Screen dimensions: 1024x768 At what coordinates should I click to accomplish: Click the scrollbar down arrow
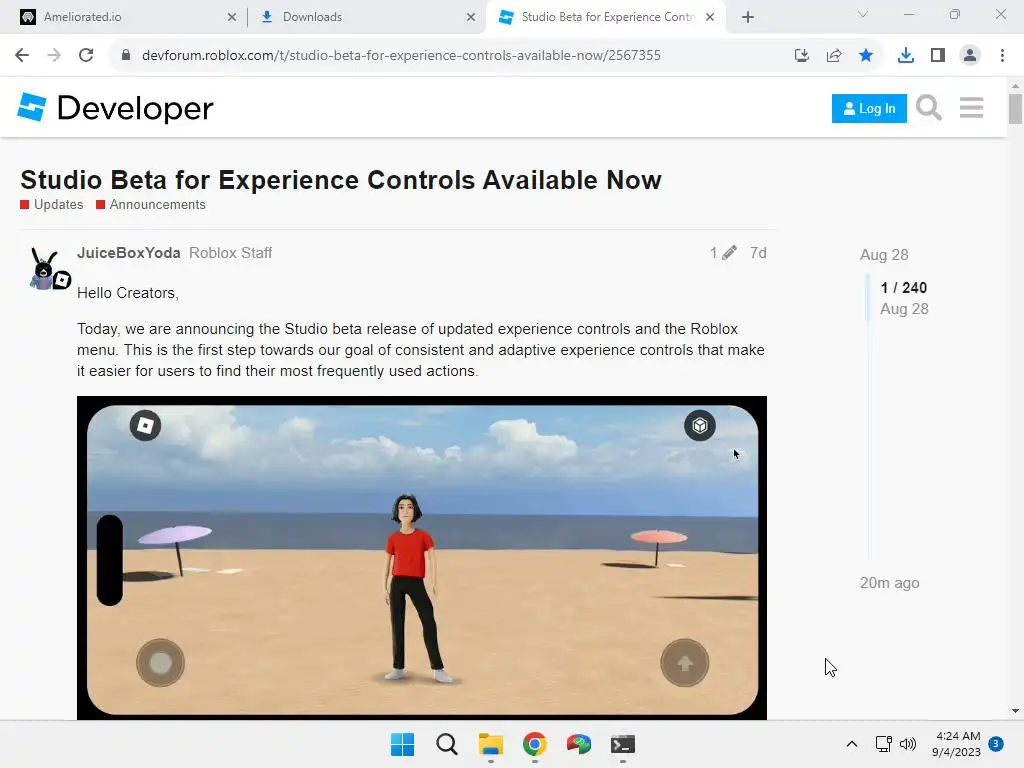click(x=1015, y=711)
